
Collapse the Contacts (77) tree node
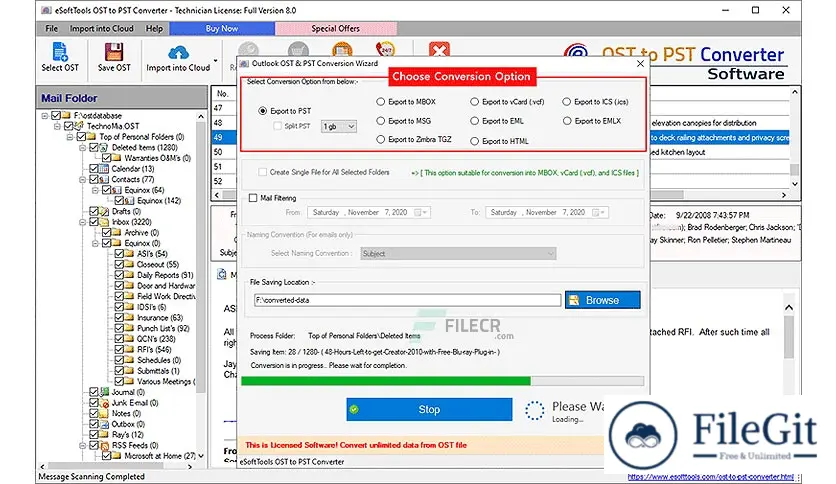pos(83,180)
